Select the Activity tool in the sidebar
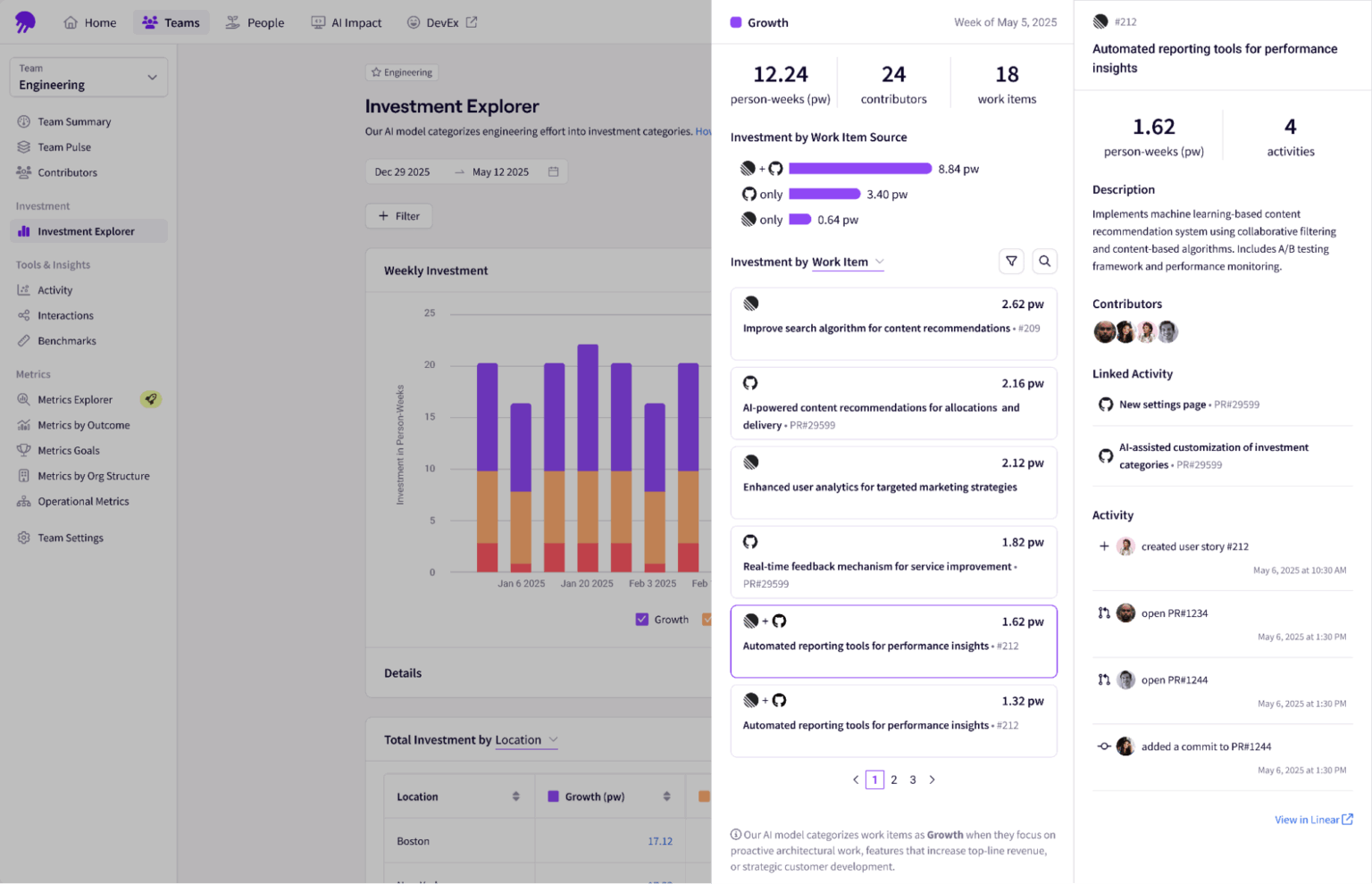 pyautogui.click(x=54, y=289)
